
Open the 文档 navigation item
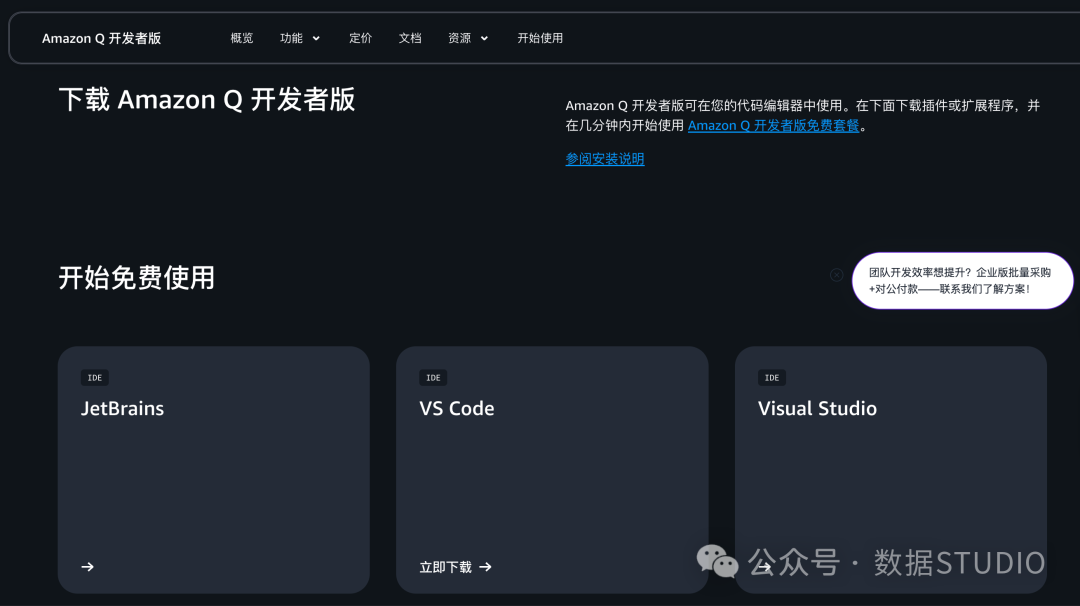coord(410,39)
